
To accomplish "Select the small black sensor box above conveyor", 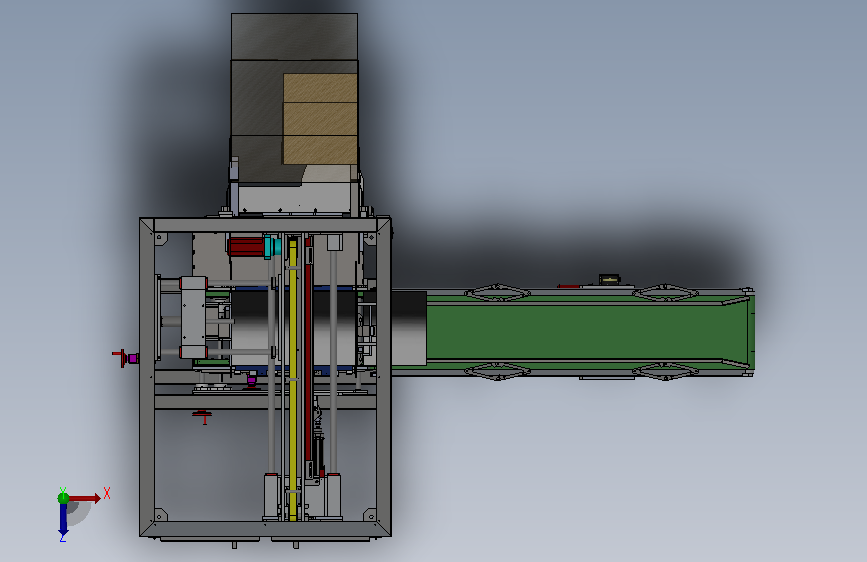I will (x=609, y=279).
